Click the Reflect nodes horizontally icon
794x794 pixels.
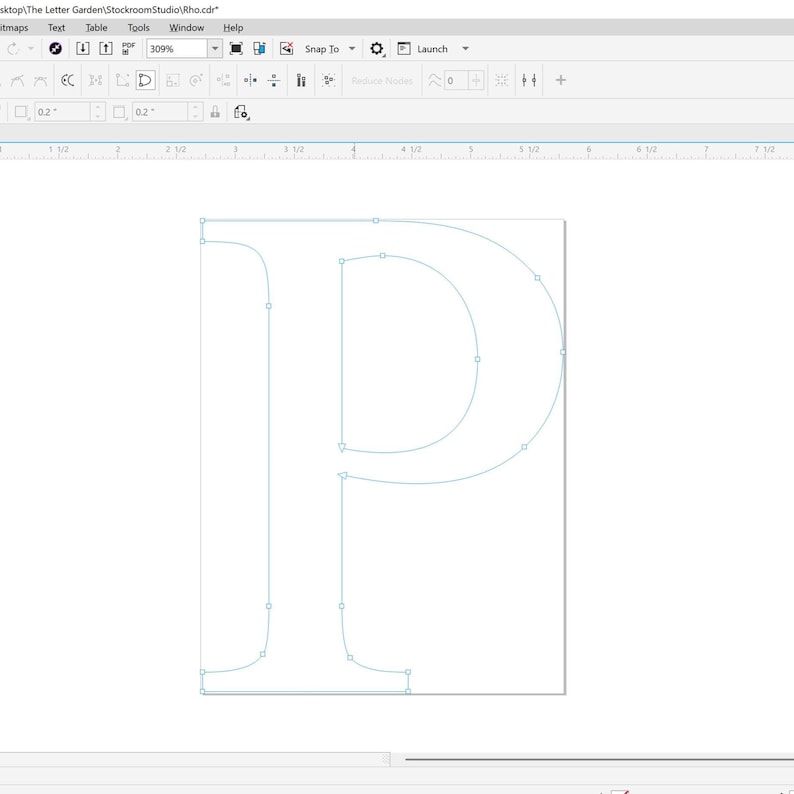tap(250, 80)
